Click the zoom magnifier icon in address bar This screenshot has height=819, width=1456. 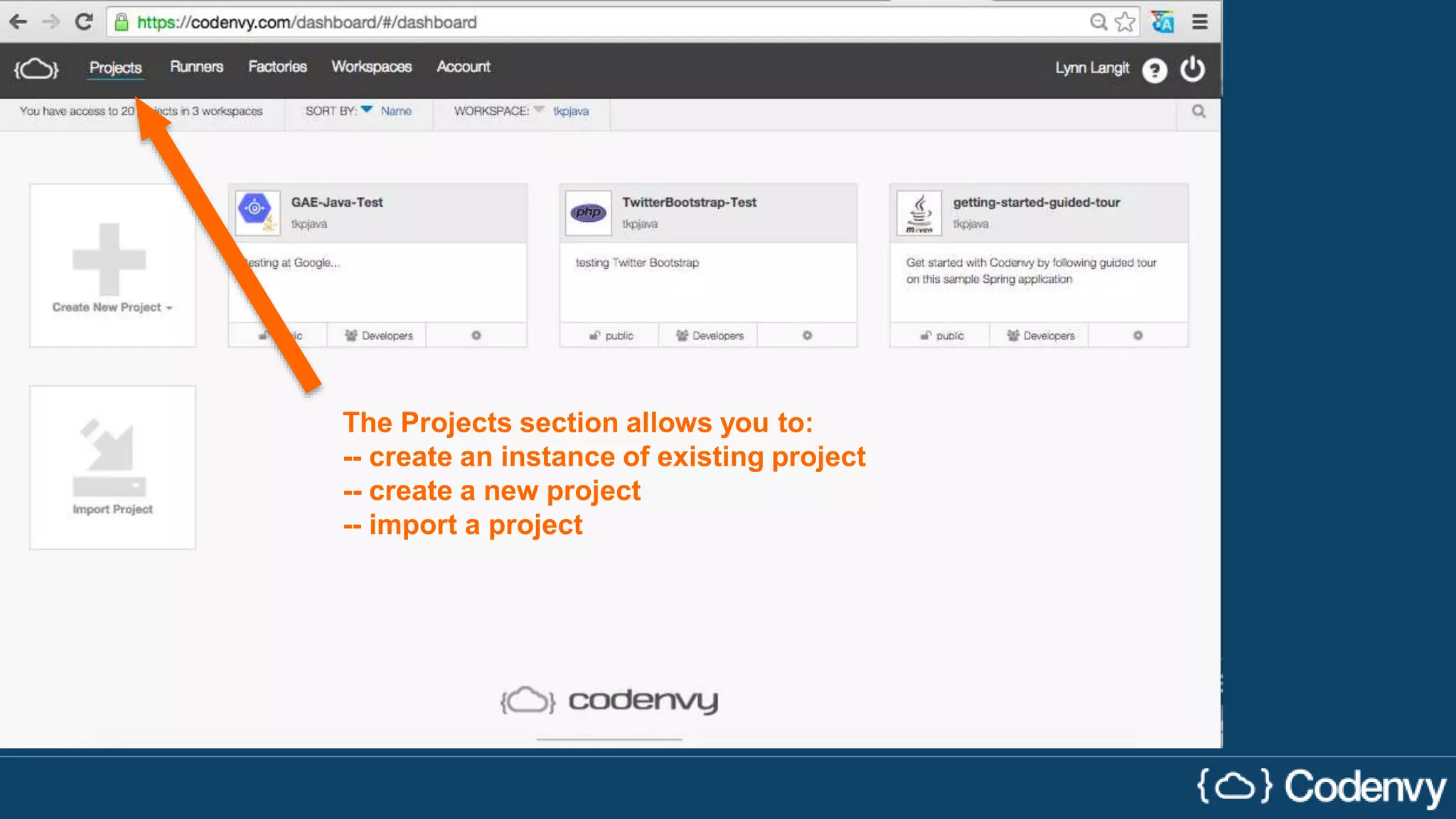click(1098, 22)
